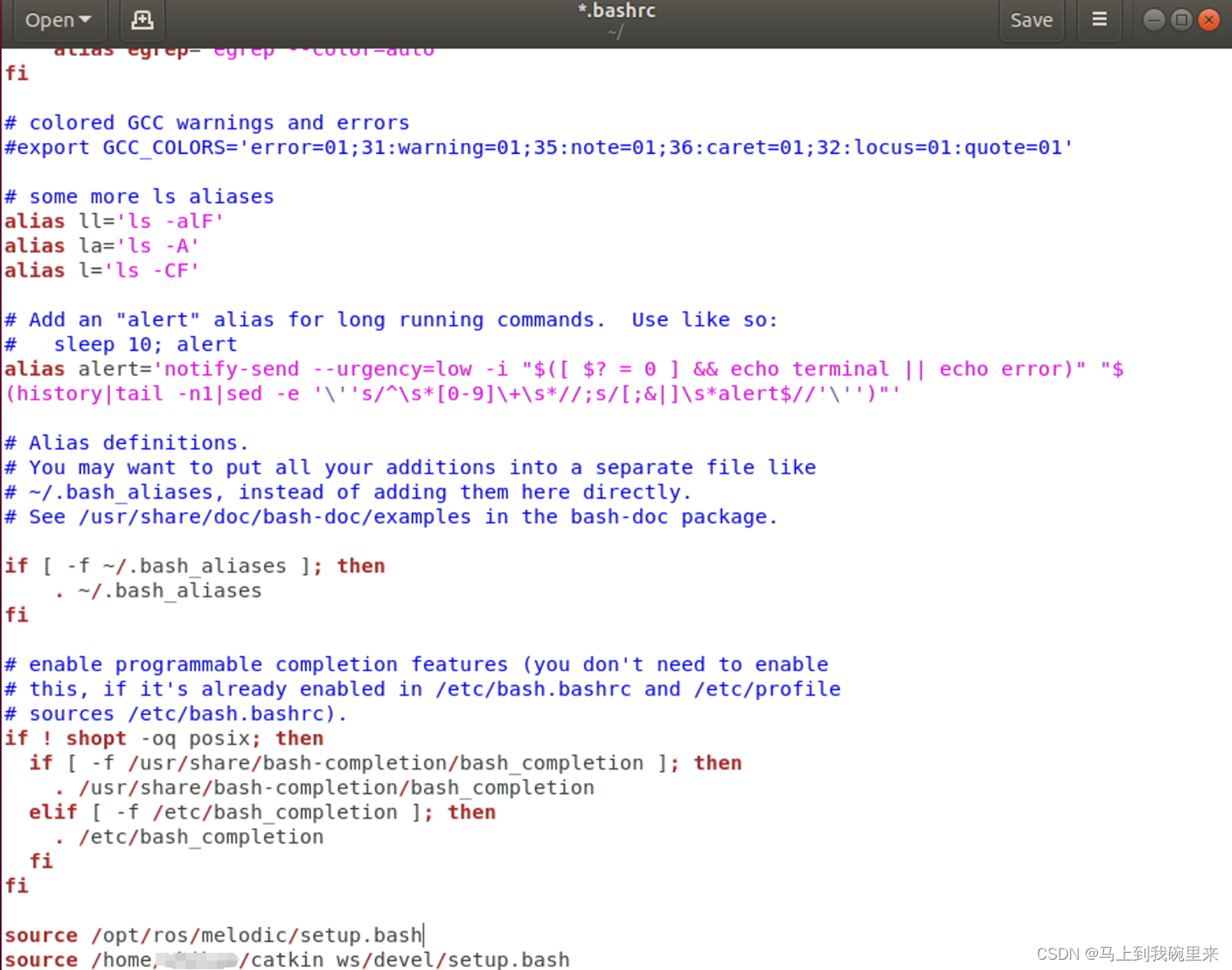Screen dimensions: 1232x970
Task: Click the '# Alias definitions.' comment
Action: coord(126,443)
